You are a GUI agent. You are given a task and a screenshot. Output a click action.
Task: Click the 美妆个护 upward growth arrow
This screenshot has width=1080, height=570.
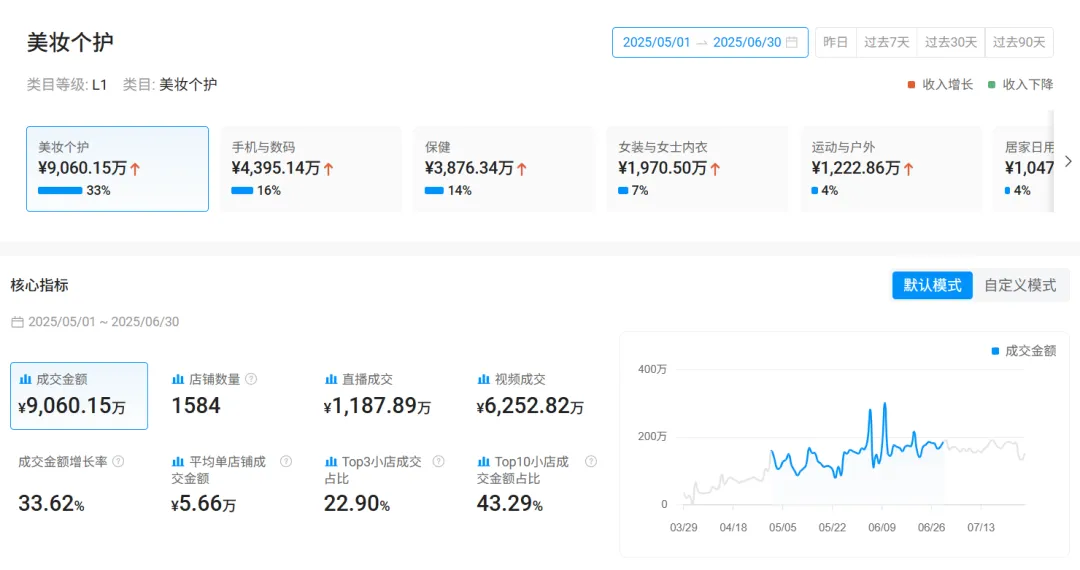135,169
